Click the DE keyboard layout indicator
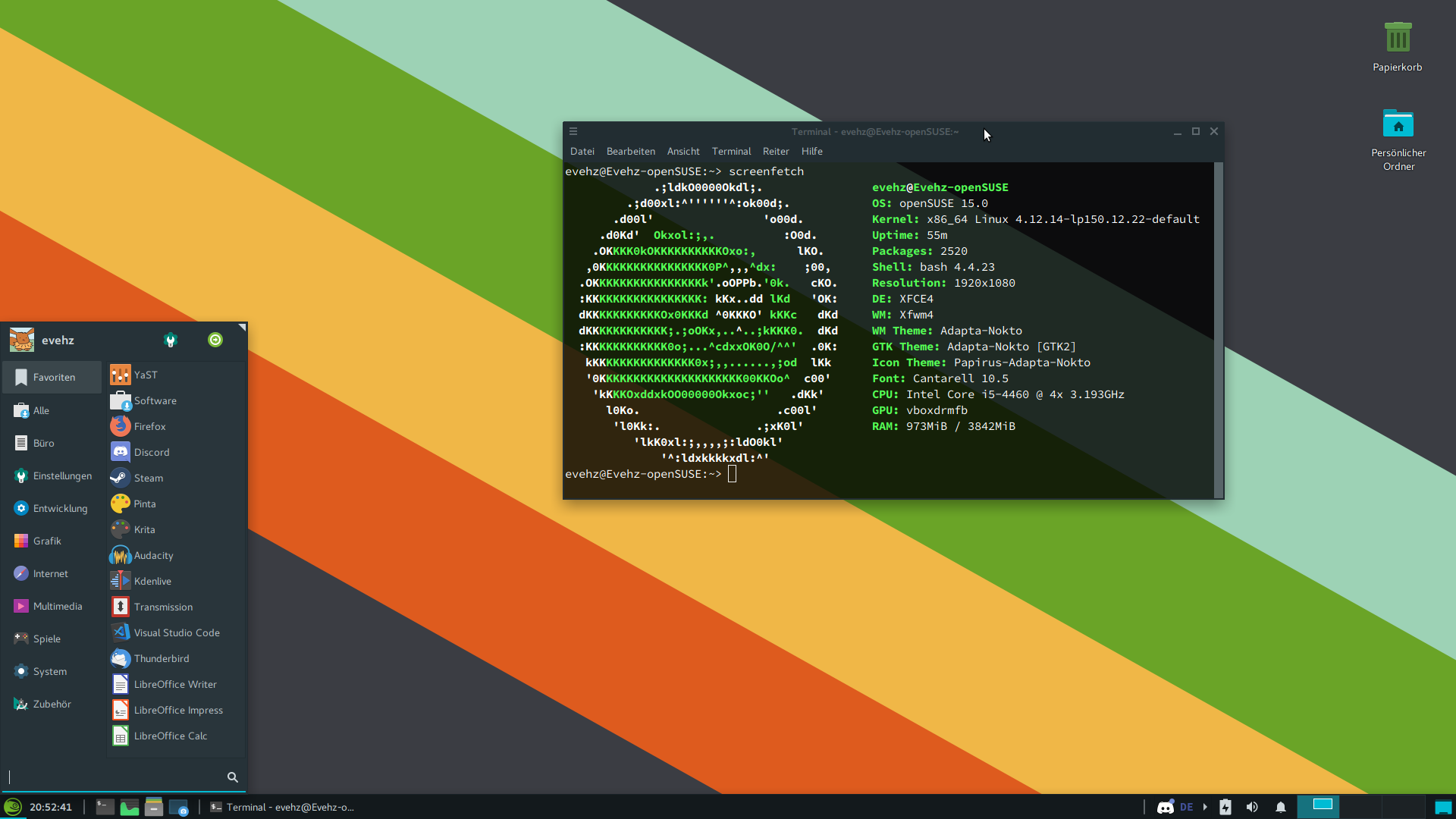This screenshot has height=819, width=1456. (1187, 807)
